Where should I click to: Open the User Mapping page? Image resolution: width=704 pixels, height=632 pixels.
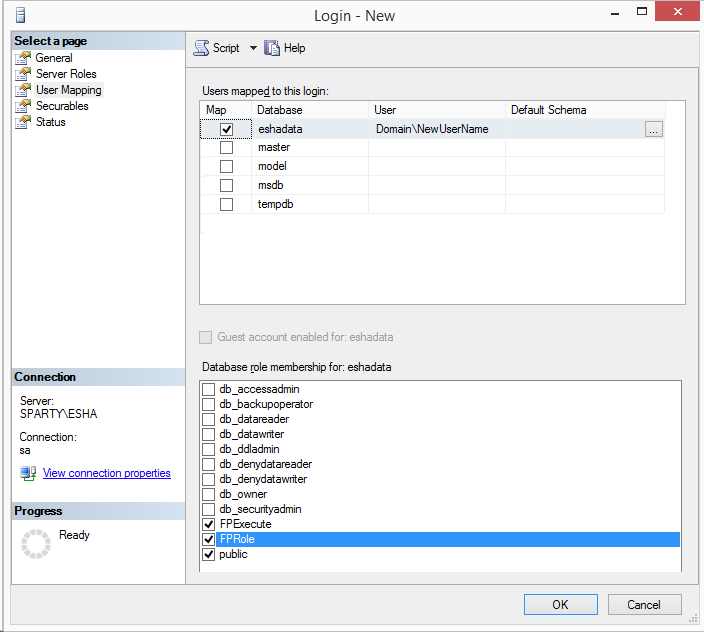(x=68, y=90)
